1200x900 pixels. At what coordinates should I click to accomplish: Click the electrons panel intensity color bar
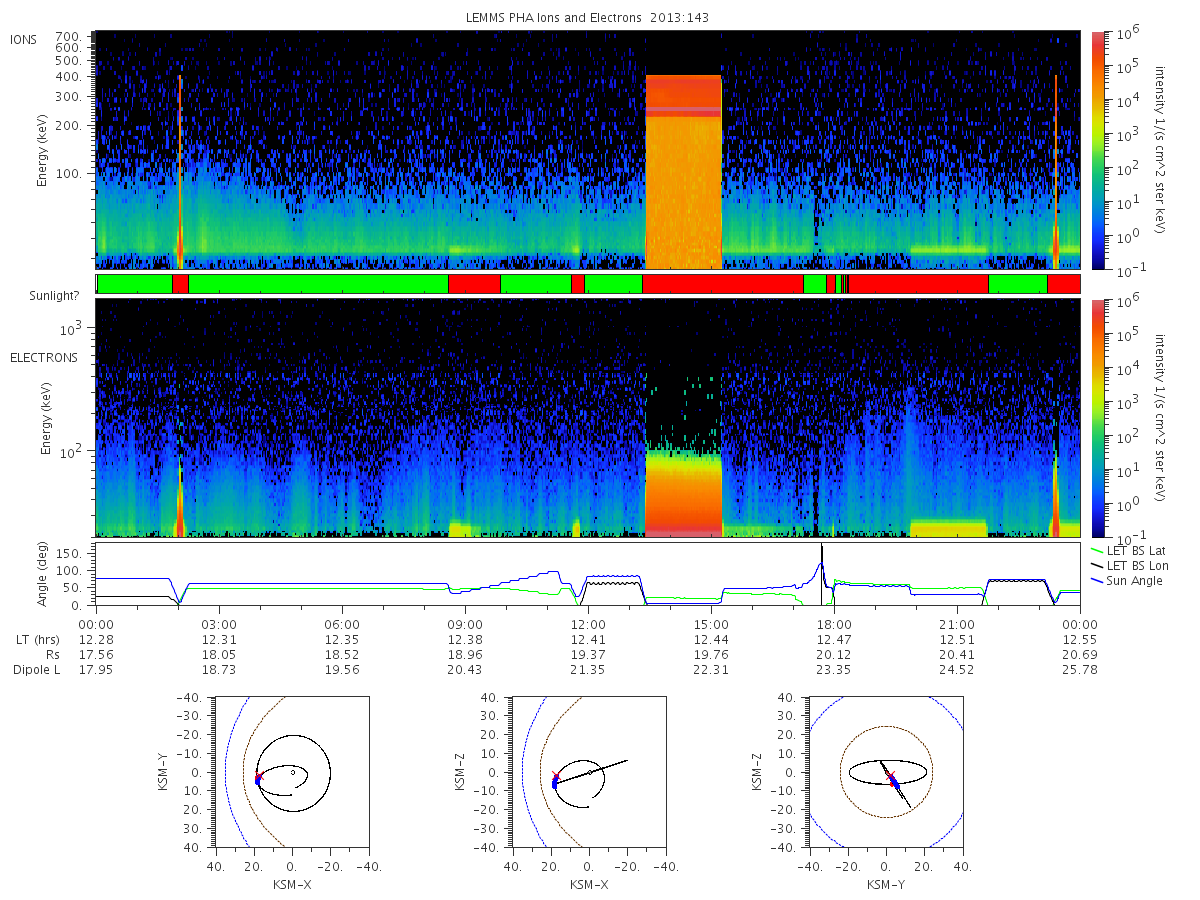coord(1097,418)
